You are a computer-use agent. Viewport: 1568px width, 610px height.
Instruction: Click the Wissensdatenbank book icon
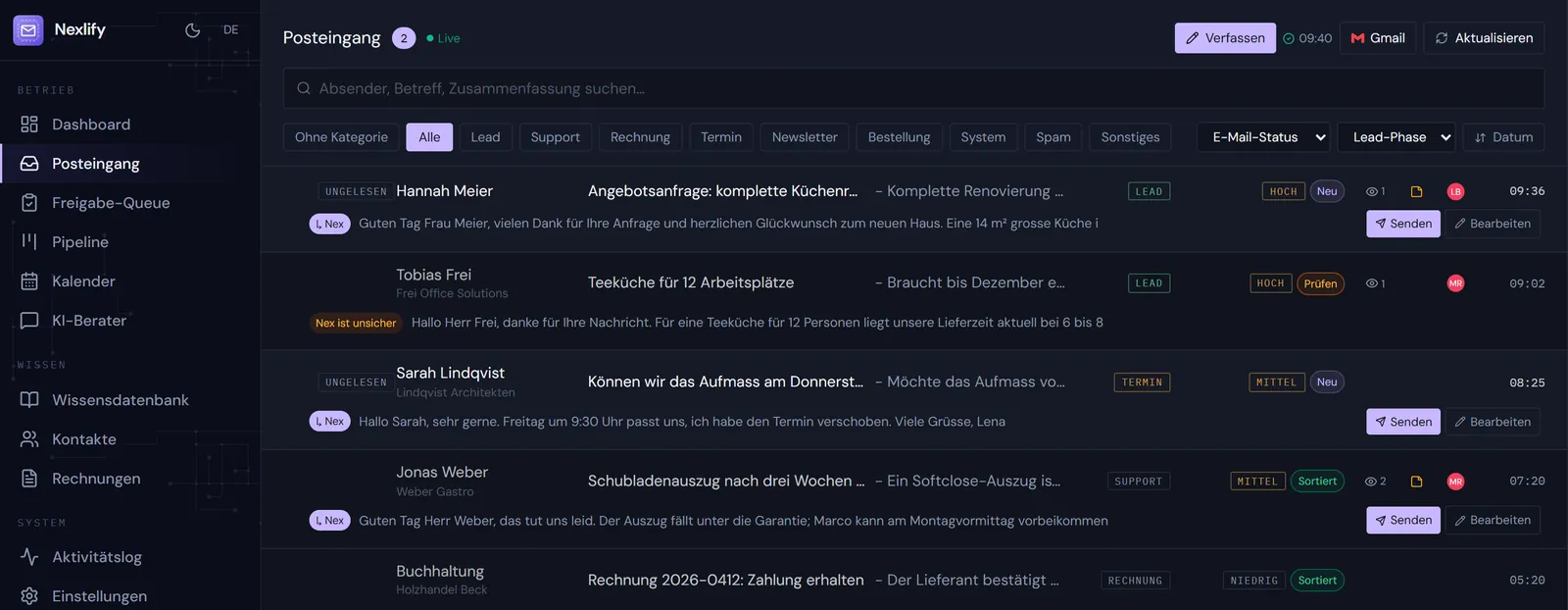click(x=29, y=400)
